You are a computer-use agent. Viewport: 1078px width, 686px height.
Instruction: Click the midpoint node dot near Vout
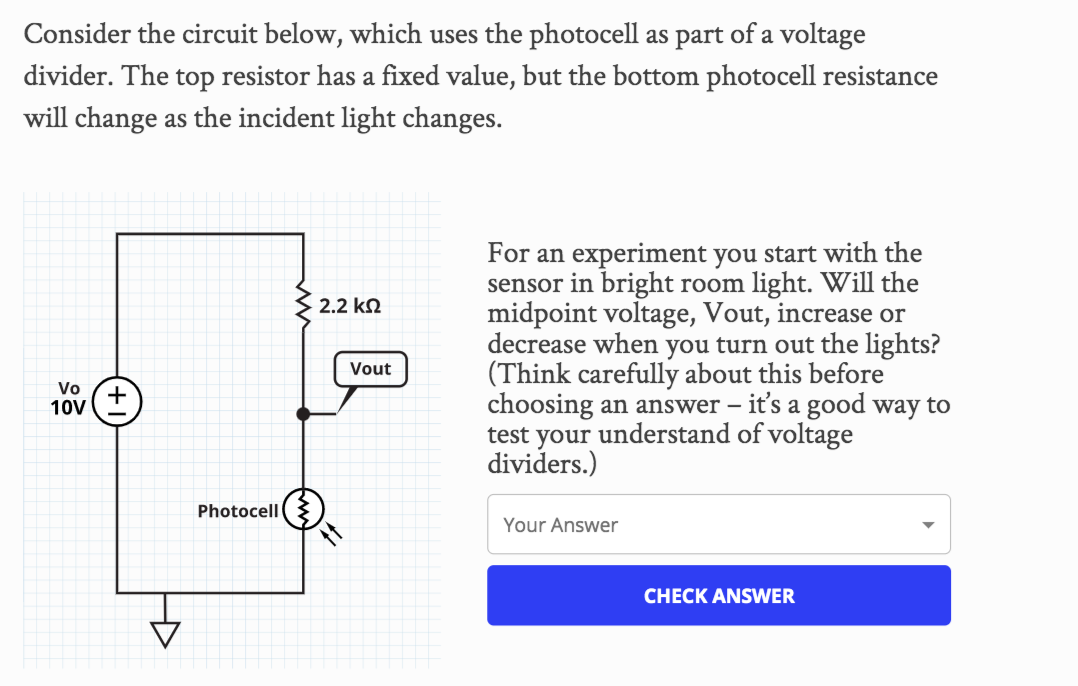point(302,412)
